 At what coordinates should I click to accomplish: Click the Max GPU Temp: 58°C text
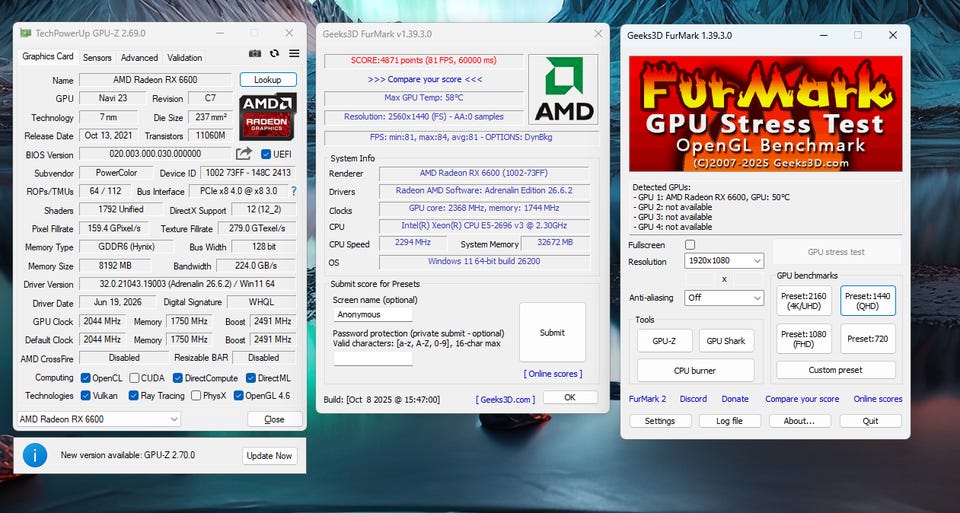[x=423, y=98]
